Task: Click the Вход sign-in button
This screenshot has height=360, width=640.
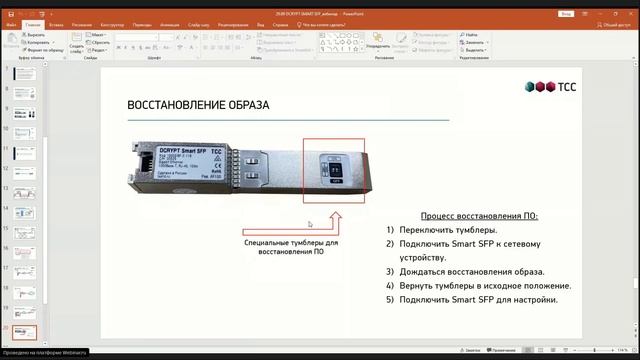Action: click(x=566, y=14)
